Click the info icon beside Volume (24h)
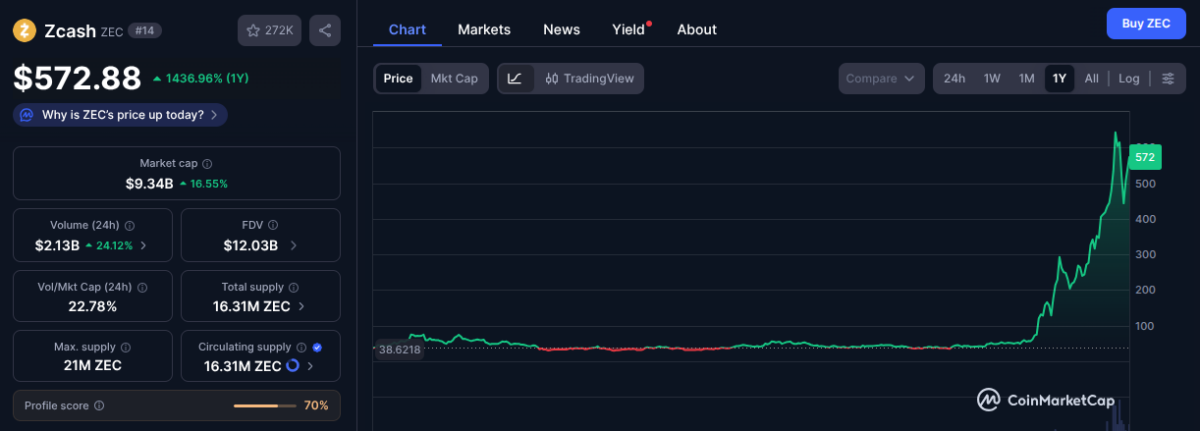This screenshot has width=1200, height=431. click(x=130, y=226)
